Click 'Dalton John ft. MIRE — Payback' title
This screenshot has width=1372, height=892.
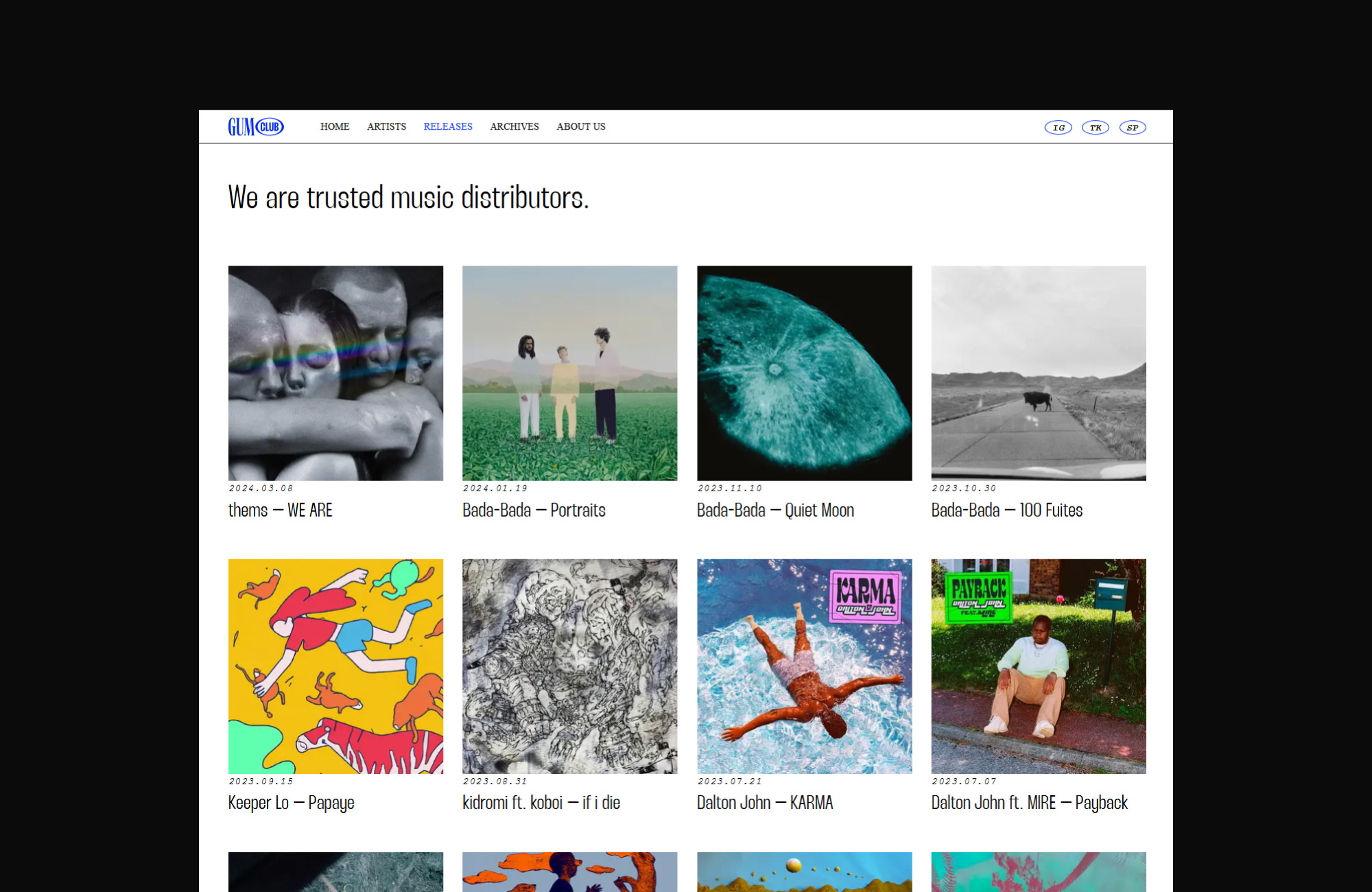pos(1029,803)
